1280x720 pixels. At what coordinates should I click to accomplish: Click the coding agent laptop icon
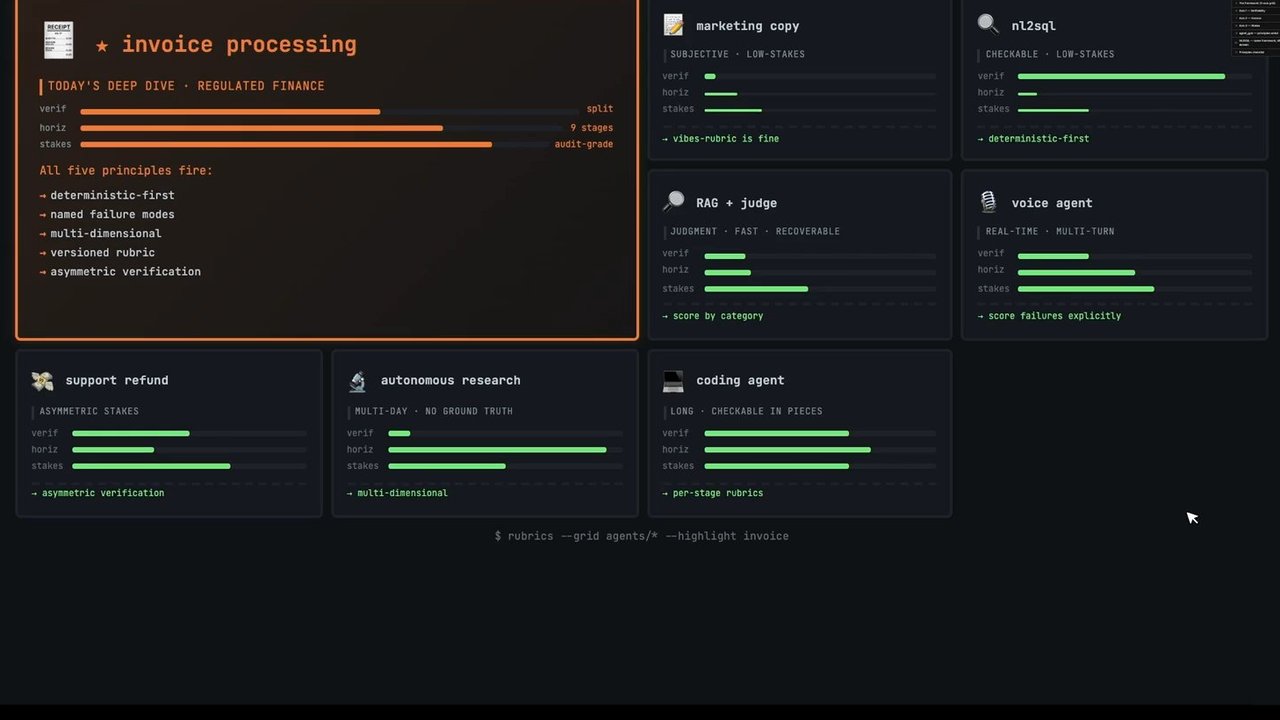pos(673,380)
